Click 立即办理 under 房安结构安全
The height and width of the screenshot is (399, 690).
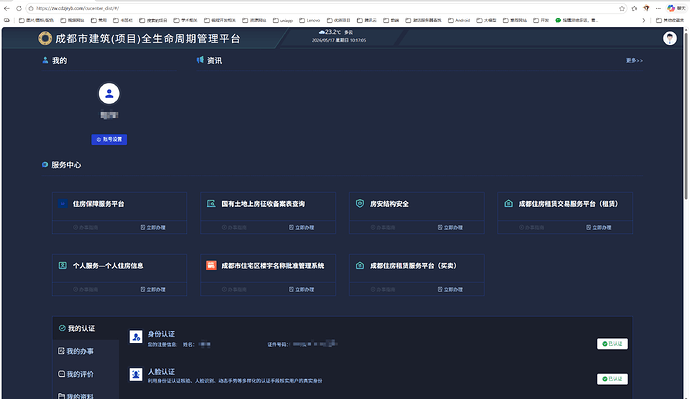[450, 227]
